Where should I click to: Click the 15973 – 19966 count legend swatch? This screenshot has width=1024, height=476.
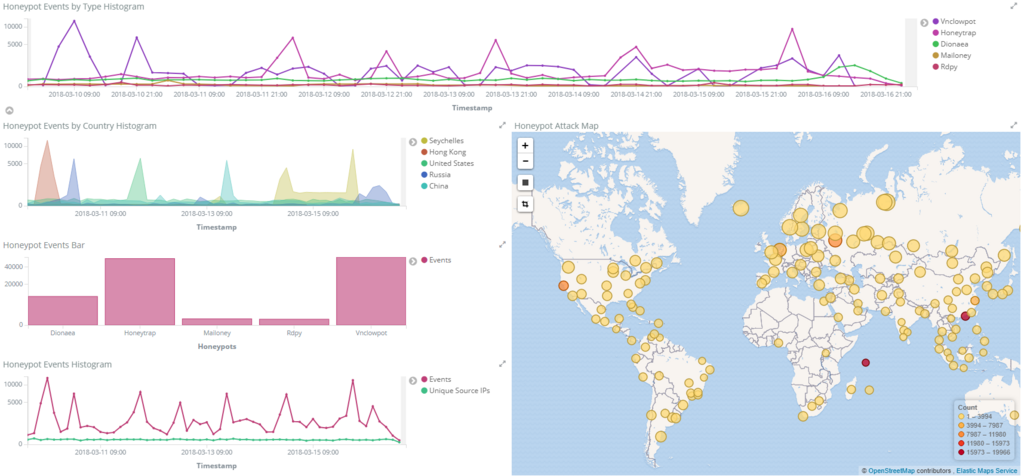[x=961, y=452]
